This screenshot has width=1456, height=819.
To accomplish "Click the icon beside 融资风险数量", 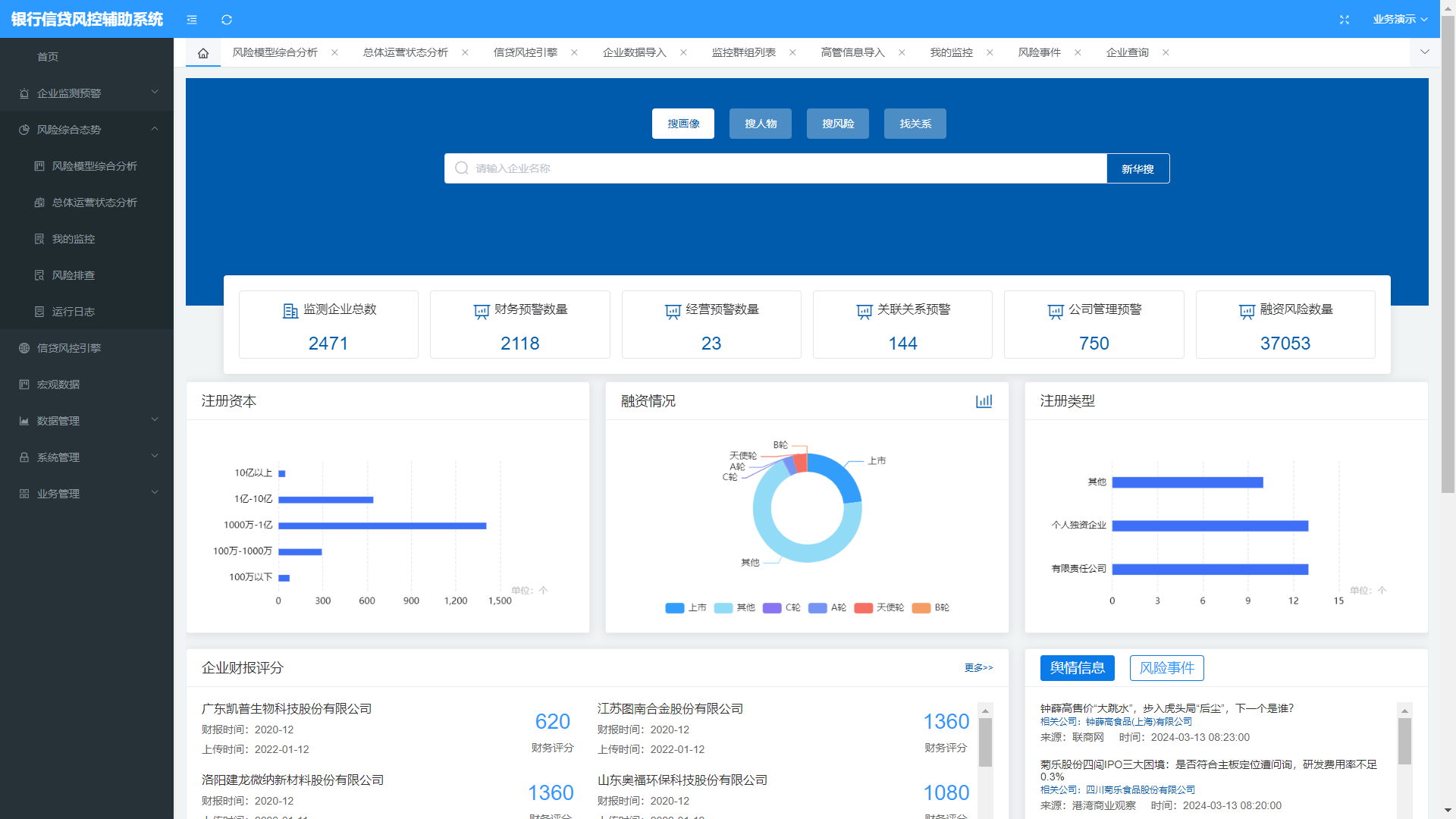I will pyautogui.click(x=1247, y=311).
